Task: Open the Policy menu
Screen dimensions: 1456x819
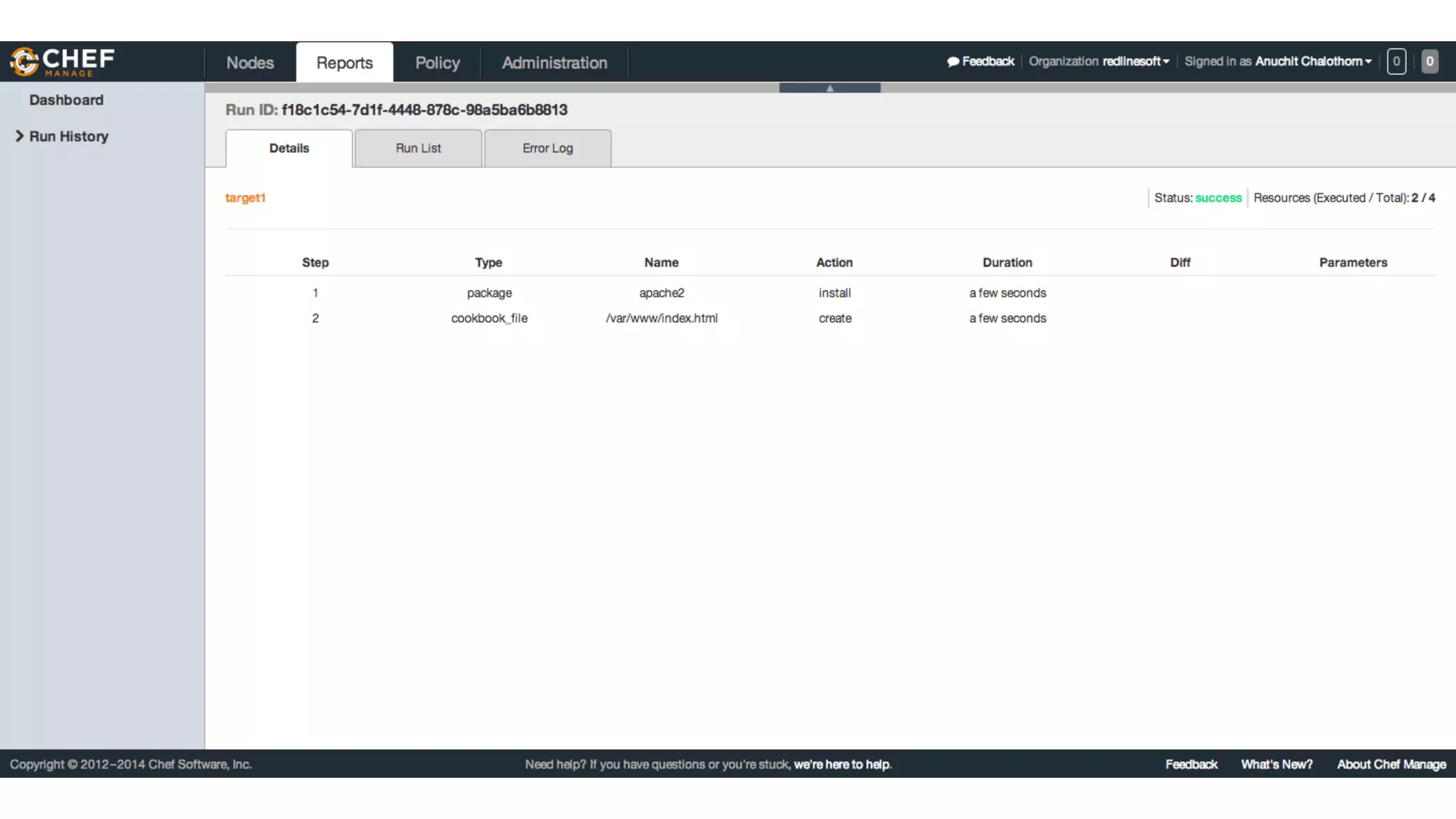Action: click(437, 63)
